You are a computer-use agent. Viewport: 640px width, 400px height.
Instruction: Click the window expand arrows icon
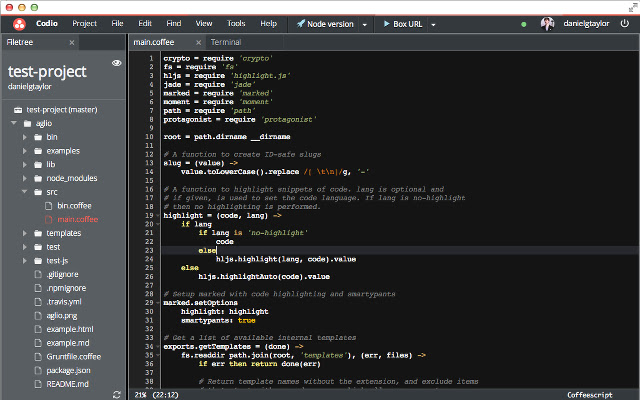(x=633, y=7)
